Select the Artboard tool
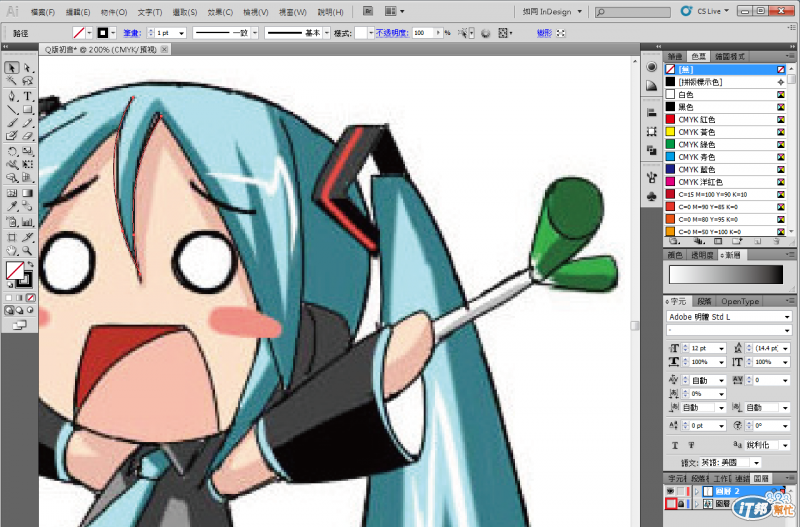Image resolution: width=800 pixels, height=527 pixels. point(12,237)
